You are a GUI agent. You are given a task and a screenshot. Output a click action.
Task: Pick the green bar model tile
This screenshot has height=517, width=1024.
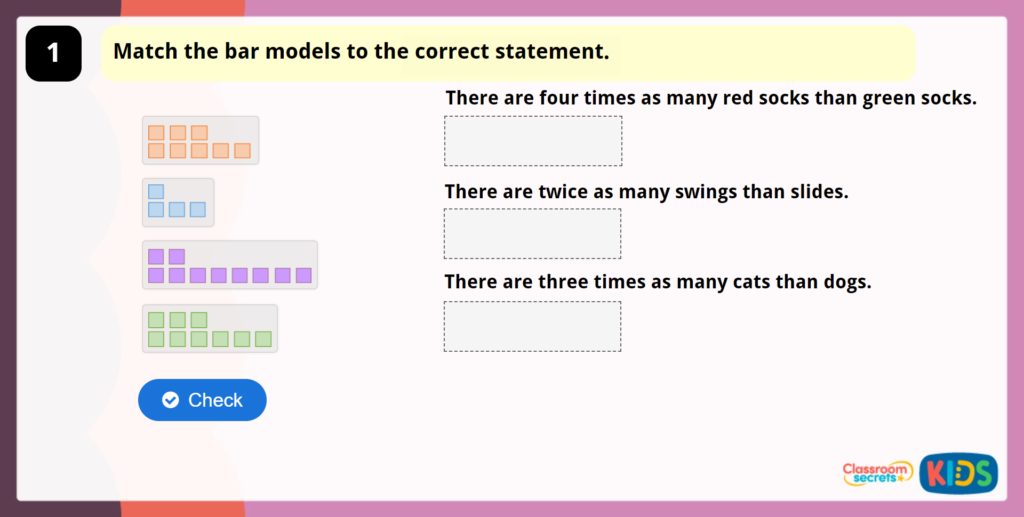click(210, 329)
